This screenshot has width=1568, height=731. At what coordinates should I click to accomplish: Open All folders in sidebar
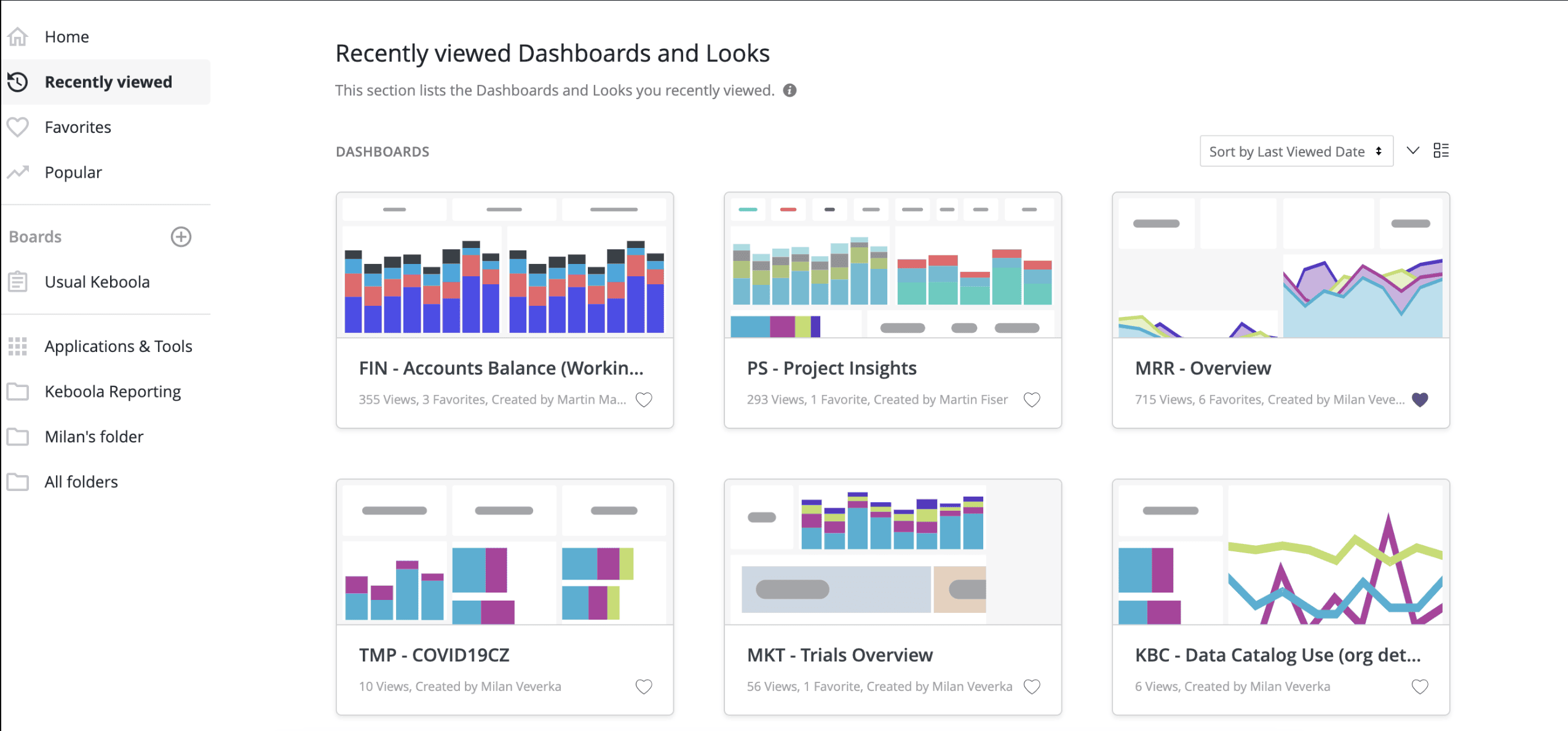click(81, 482)
